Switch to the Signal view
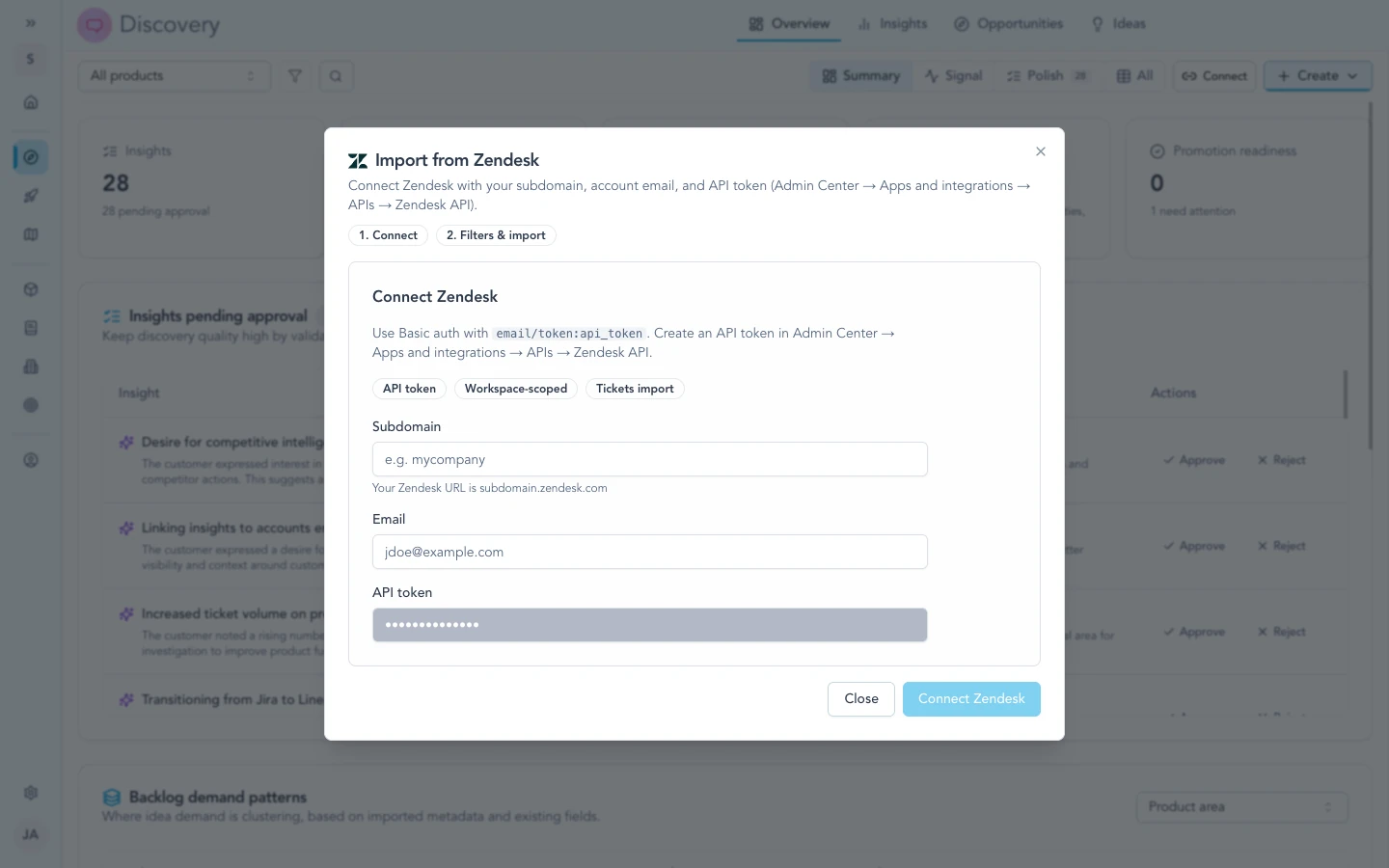This screenshot has width=1389, height=868. (953, 75)
